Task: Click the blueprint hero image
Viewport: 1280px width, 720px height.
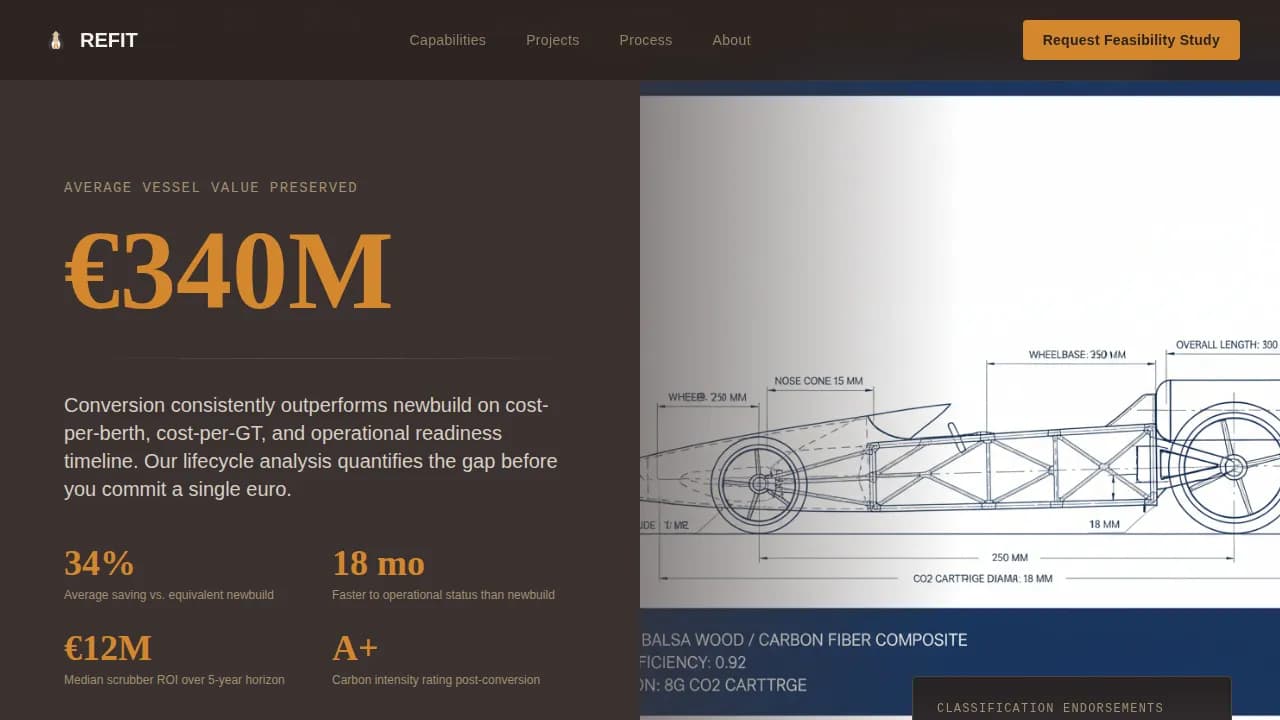Action: [x=960, y=400]
